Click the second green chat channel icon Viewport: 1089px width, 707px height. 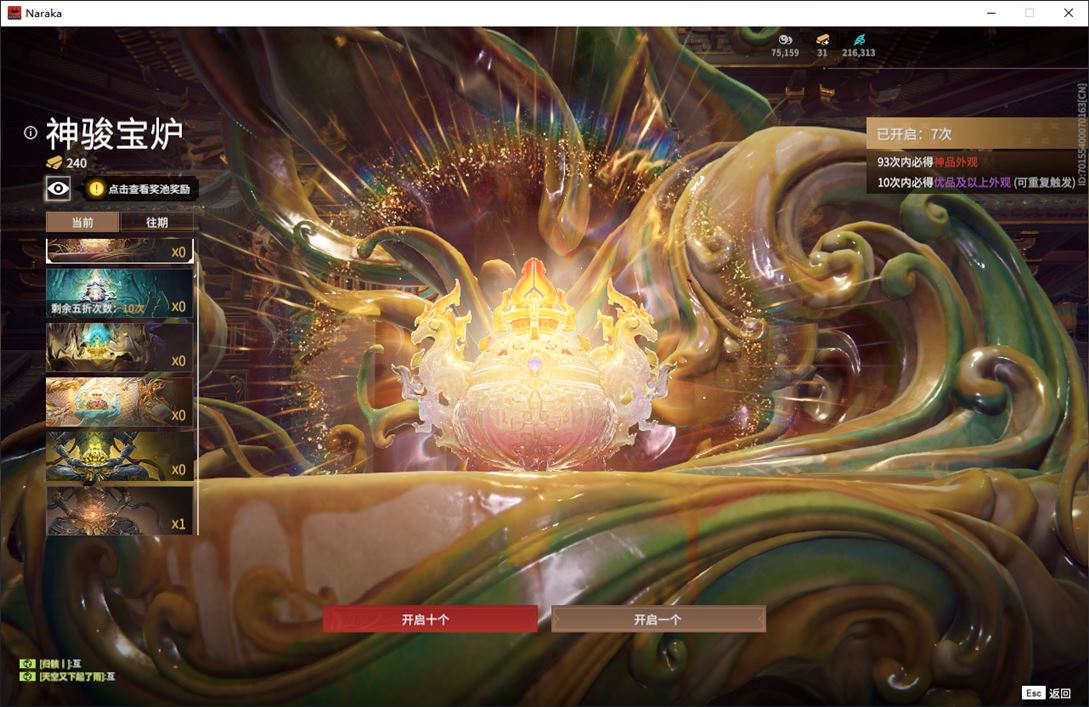[x=27, y=676]
